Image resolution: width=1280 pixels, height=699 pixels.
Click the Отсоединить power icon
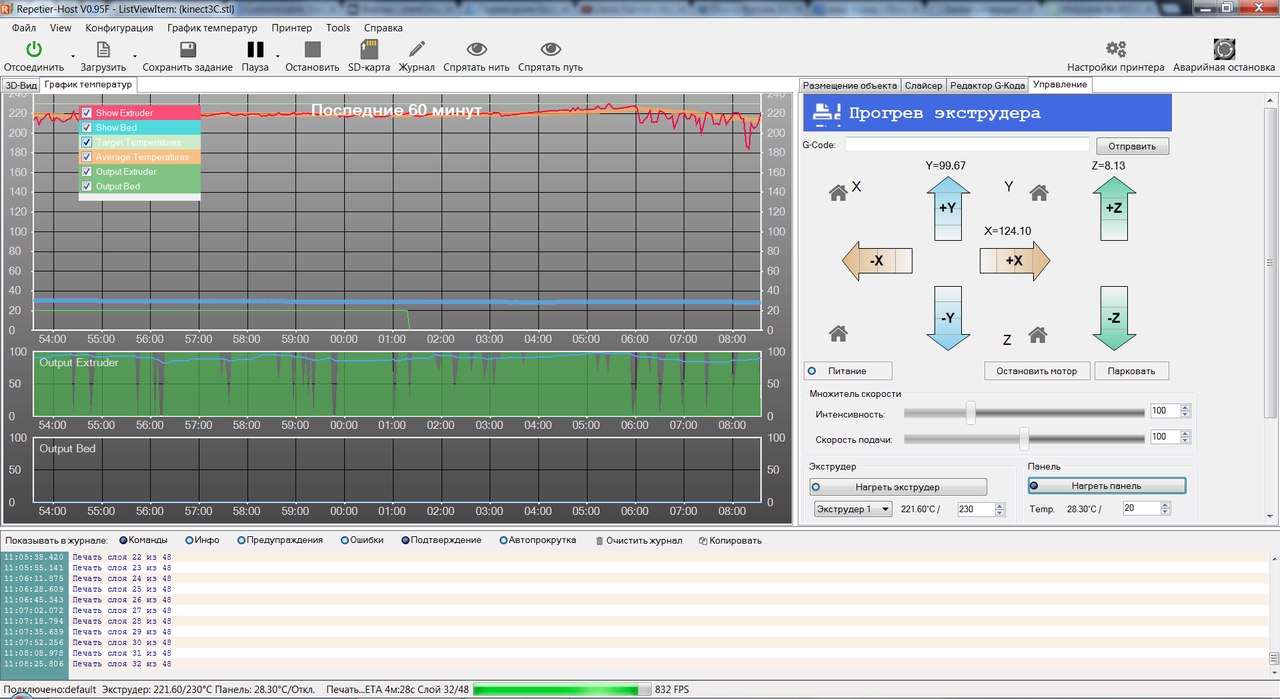[34, 49]
